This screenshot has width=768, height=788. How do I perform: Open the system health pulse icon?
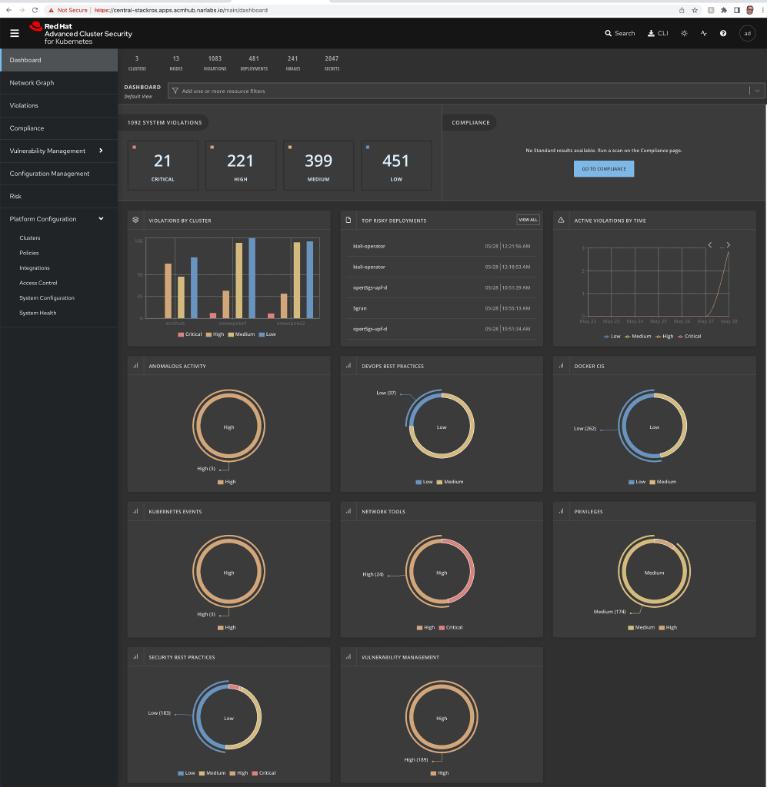[703, 33]
